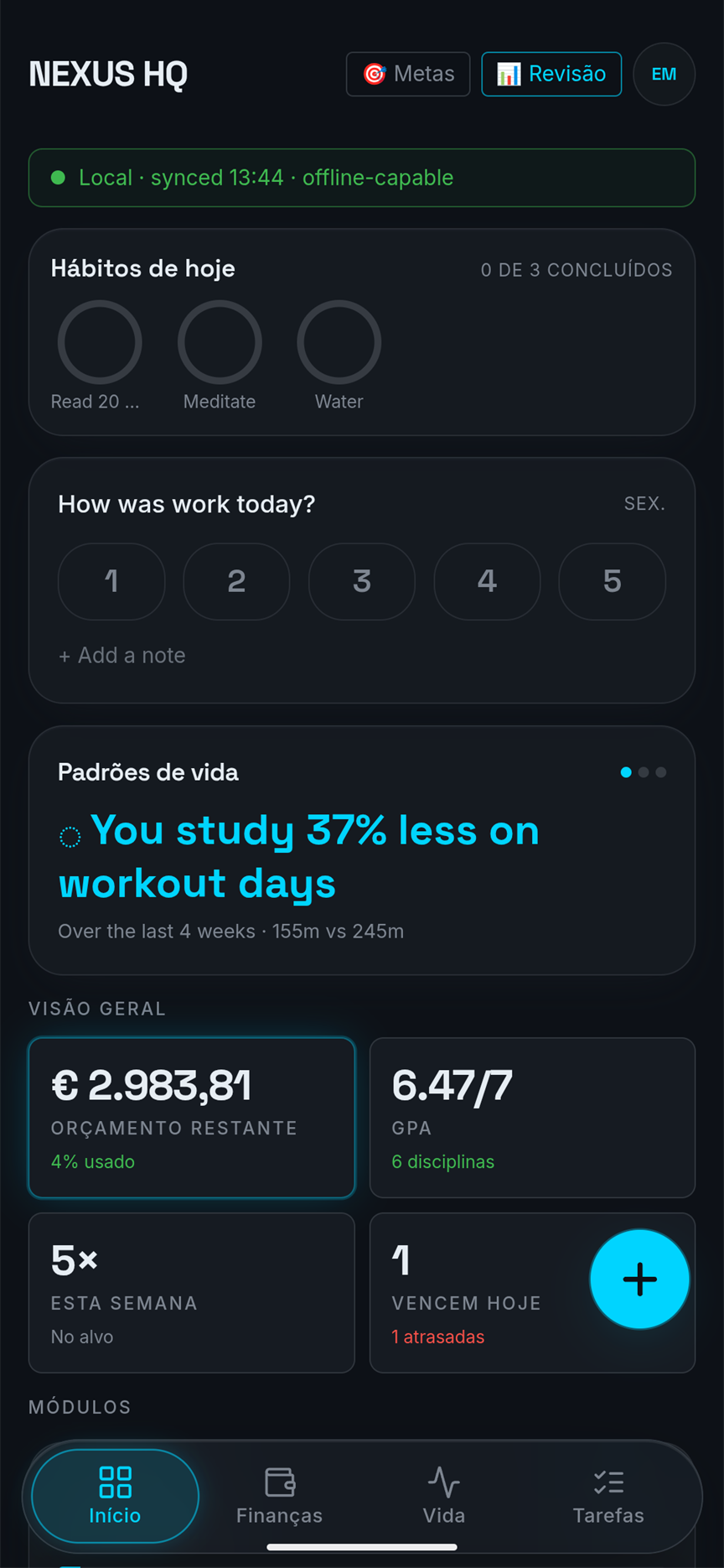
Task: Select rating 3 for work today
Action: click(x=362, y=581)
